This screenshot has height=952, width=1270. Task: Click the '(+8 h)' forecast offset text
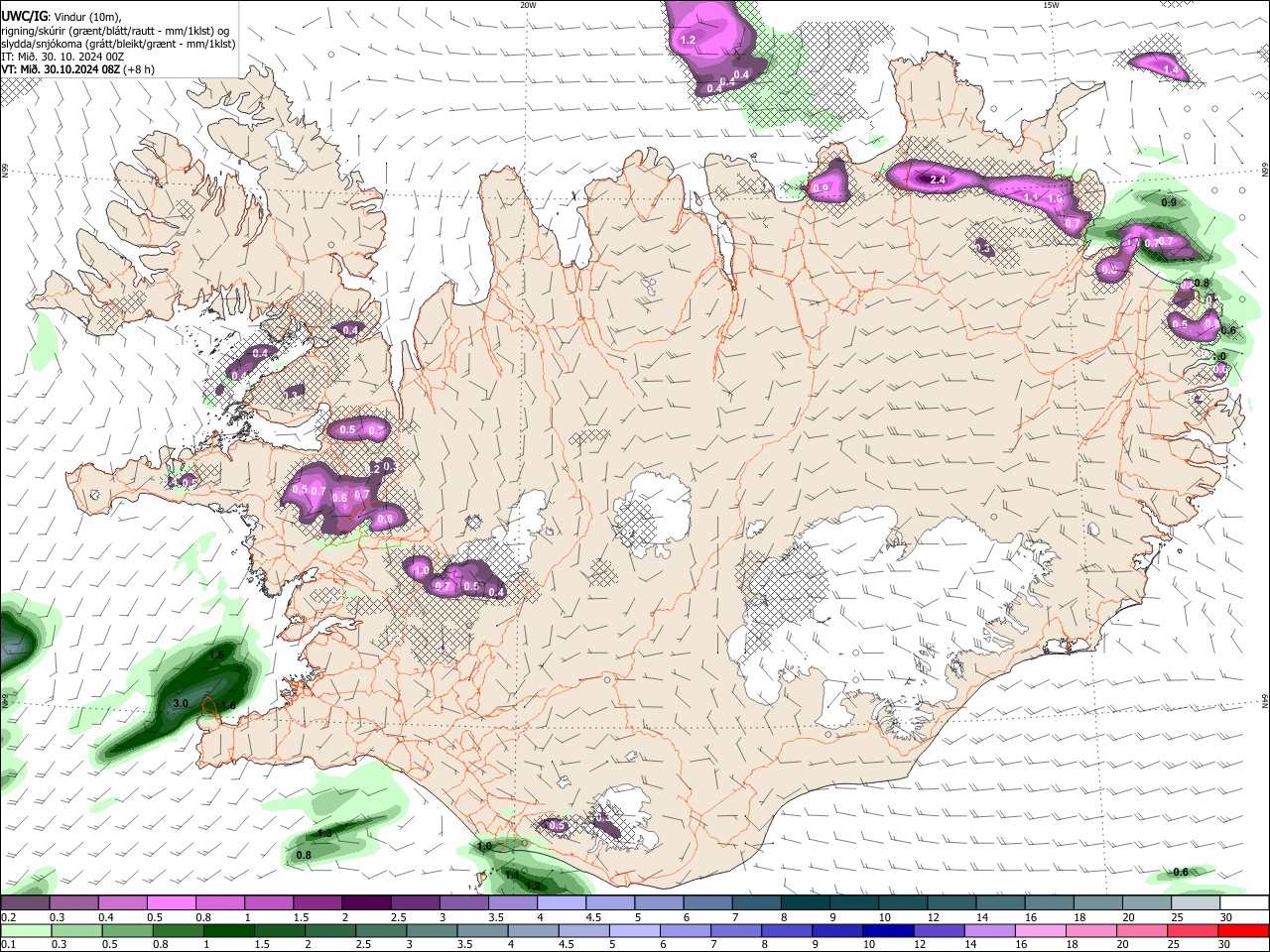click(x=139, y=69)
